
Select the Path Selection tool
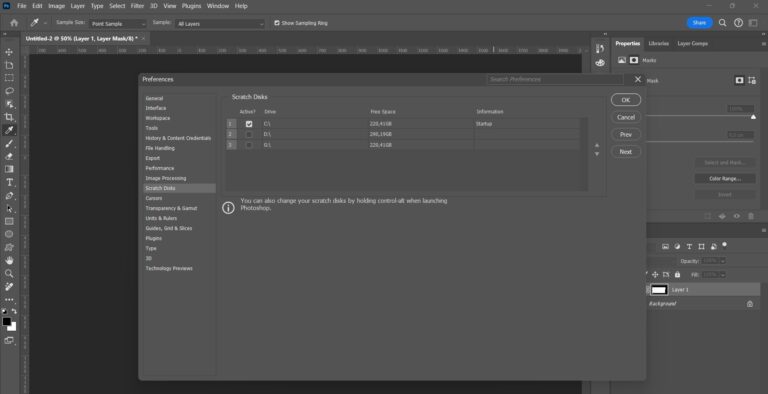(9, 208)
